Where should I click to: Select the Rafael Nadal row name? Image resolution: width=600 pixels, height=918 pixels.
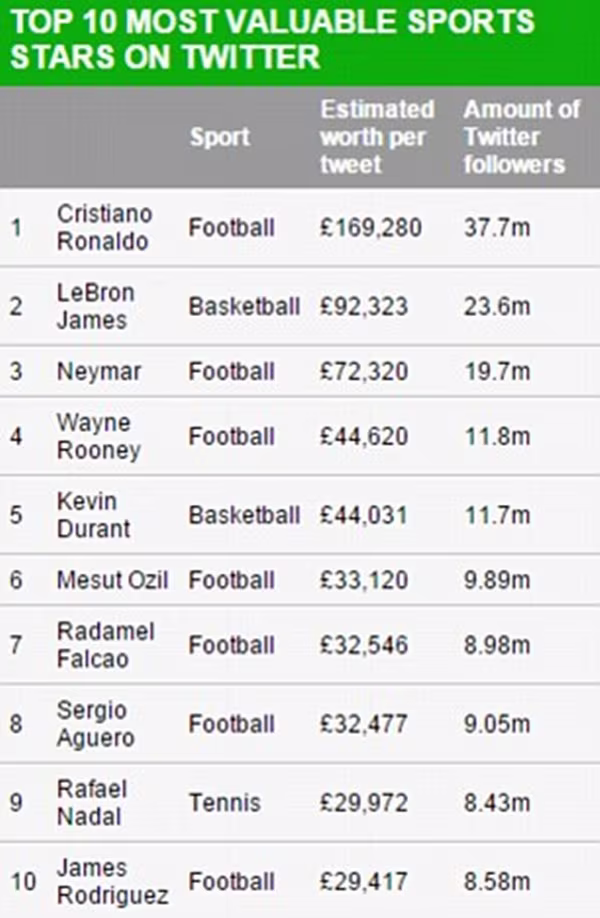tap(91, 803)
